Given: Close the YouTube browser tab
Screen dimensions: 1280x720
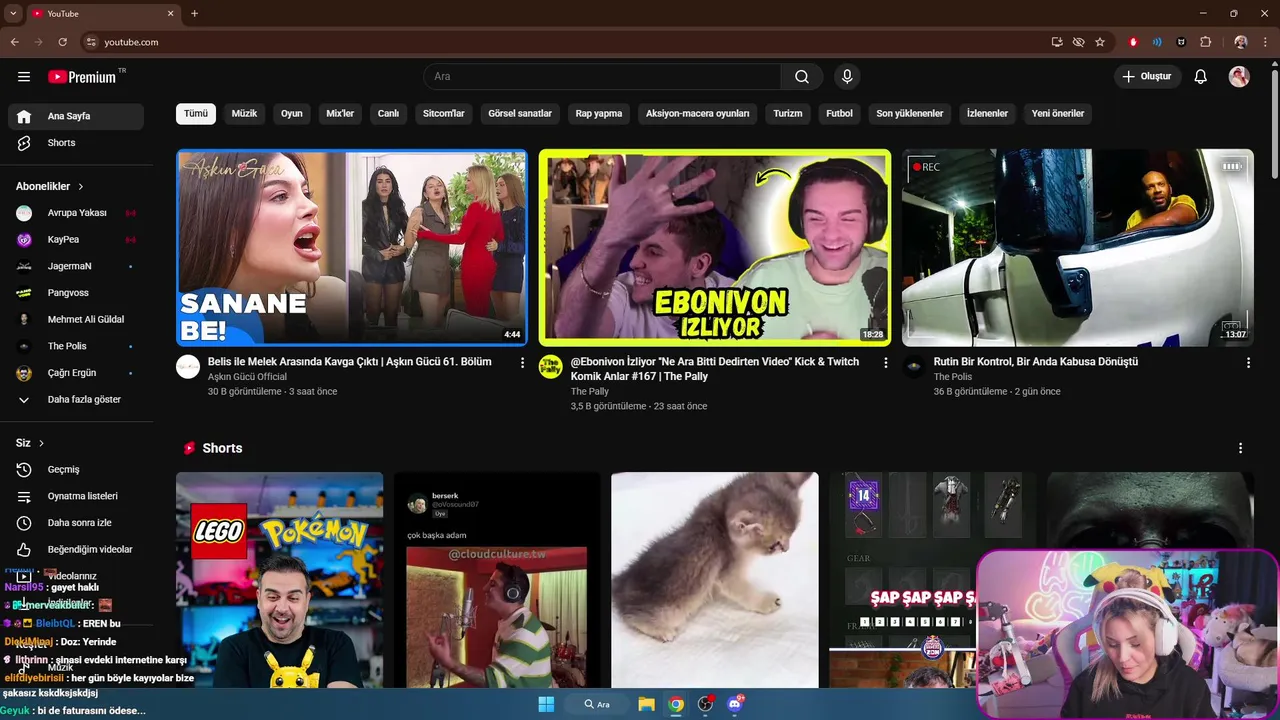Looking at the screenshot, I should point(170,13).
